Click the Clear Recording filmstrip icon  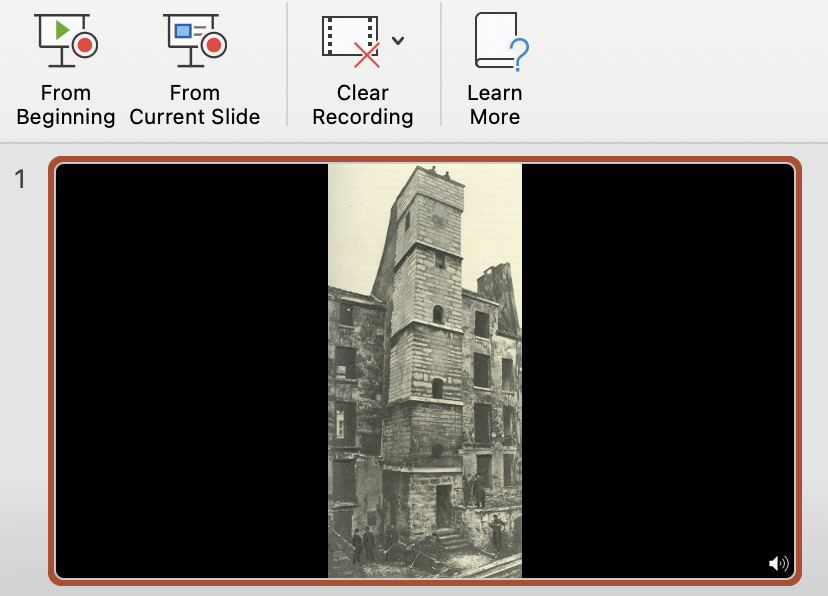351,42
